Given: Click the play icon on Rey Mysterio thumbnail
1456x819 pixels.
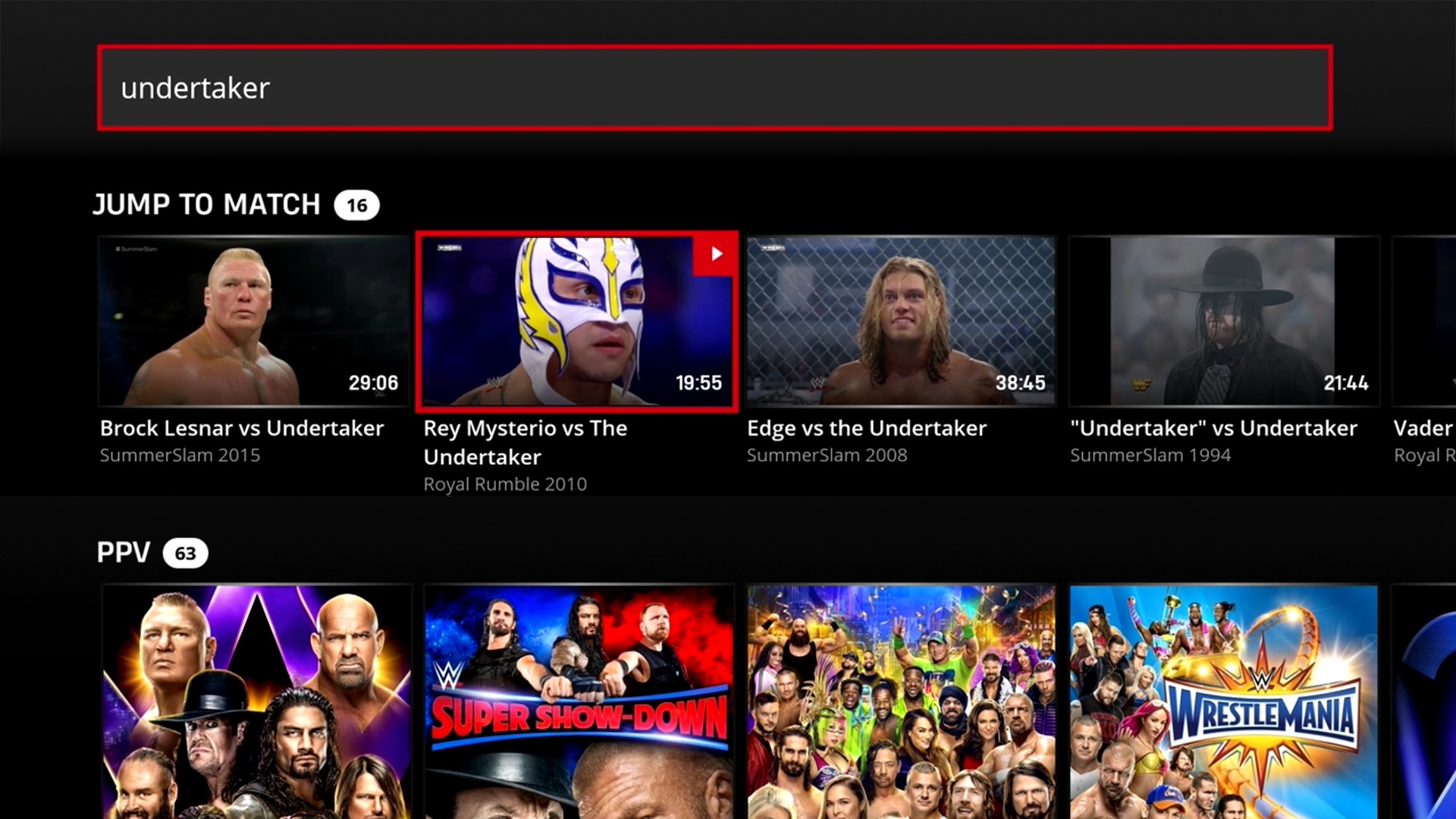Looking at the screenshot, I should tap(715, 254).
